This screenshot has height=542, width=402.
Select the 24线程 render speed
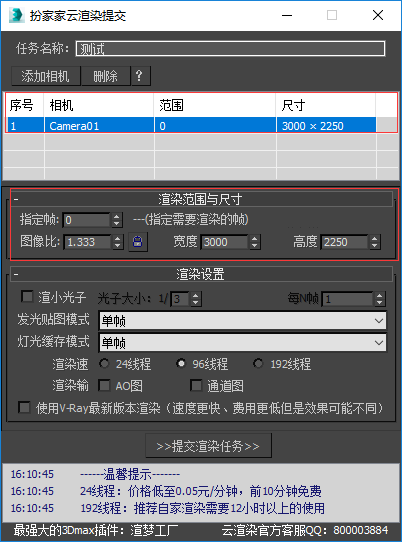[x=104, y=364]
